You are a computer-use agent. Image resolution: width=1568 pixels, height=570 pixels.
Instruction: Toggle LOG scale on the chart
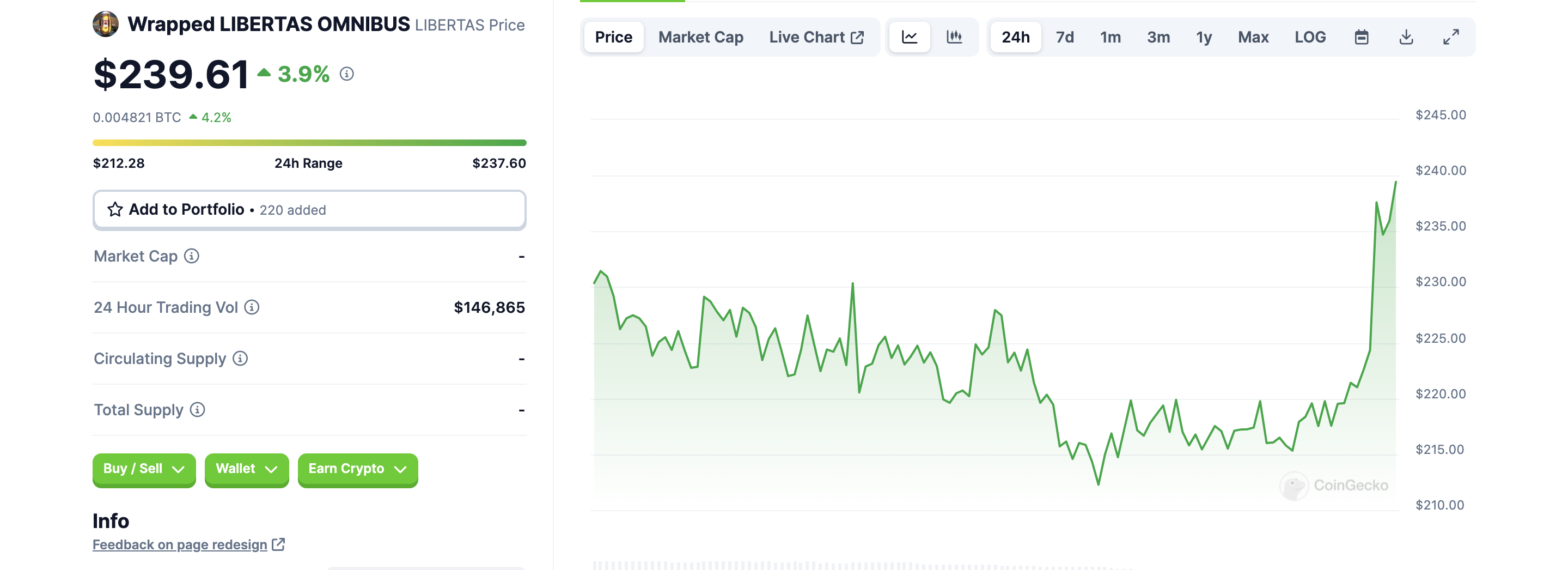point(1310,37)
